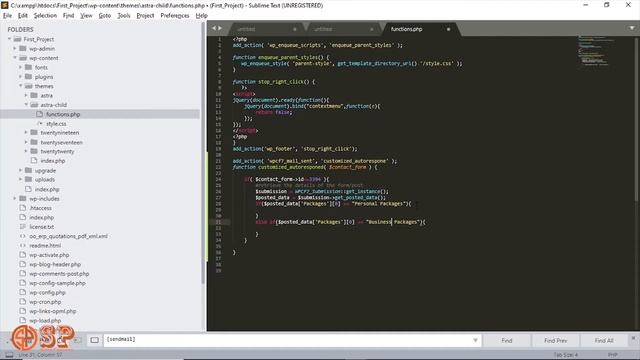
Task: Click the functions.php file icon in sidebar
Action: tap(40, 114)
